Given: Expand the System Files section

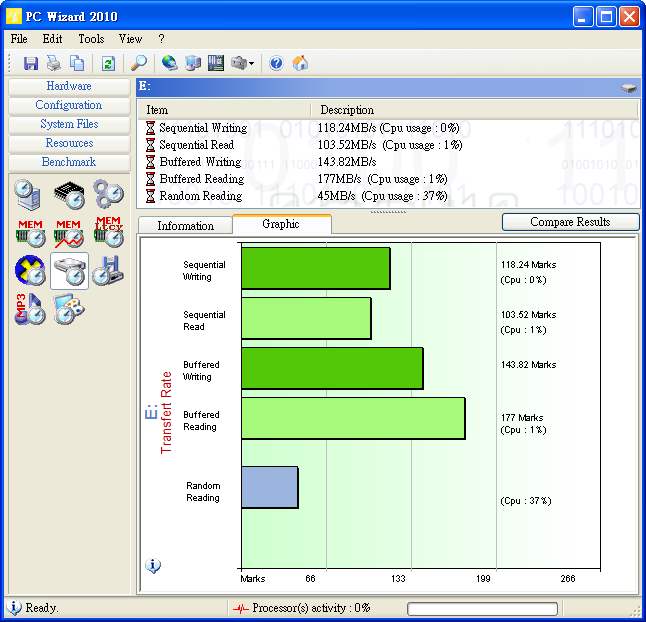Looking at the screenshot, I should [69, 124].
